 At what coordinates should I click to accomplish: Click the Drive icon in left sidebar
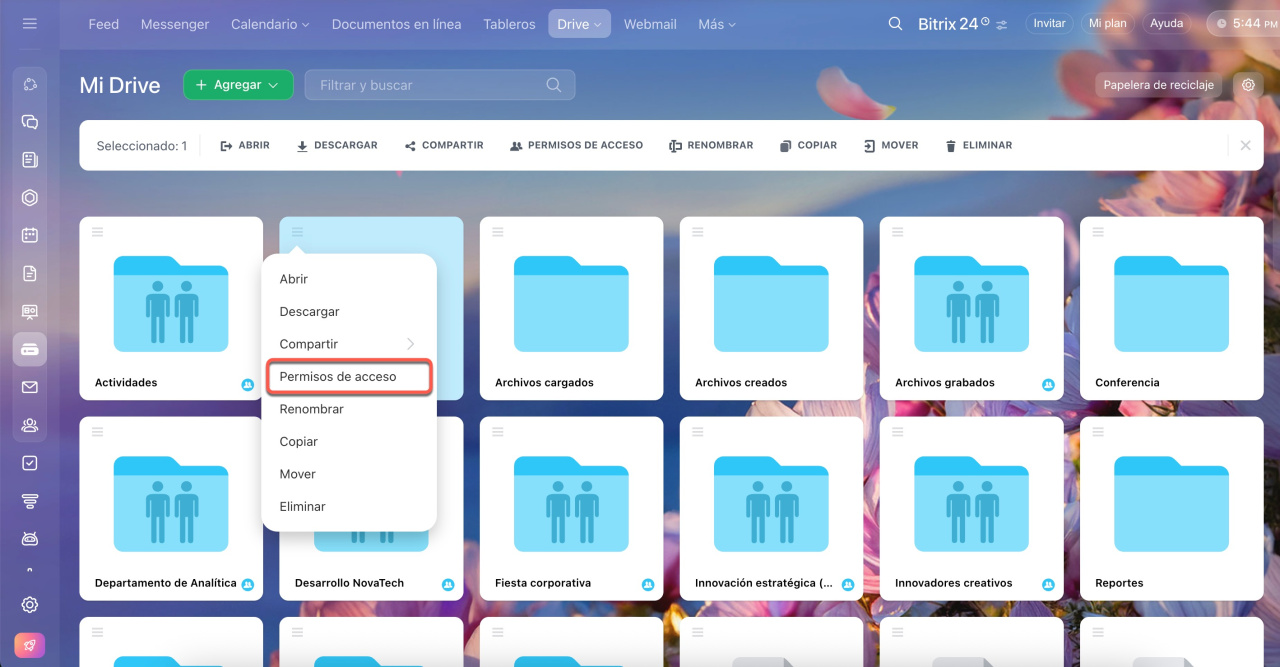click(x=30, y=349)
